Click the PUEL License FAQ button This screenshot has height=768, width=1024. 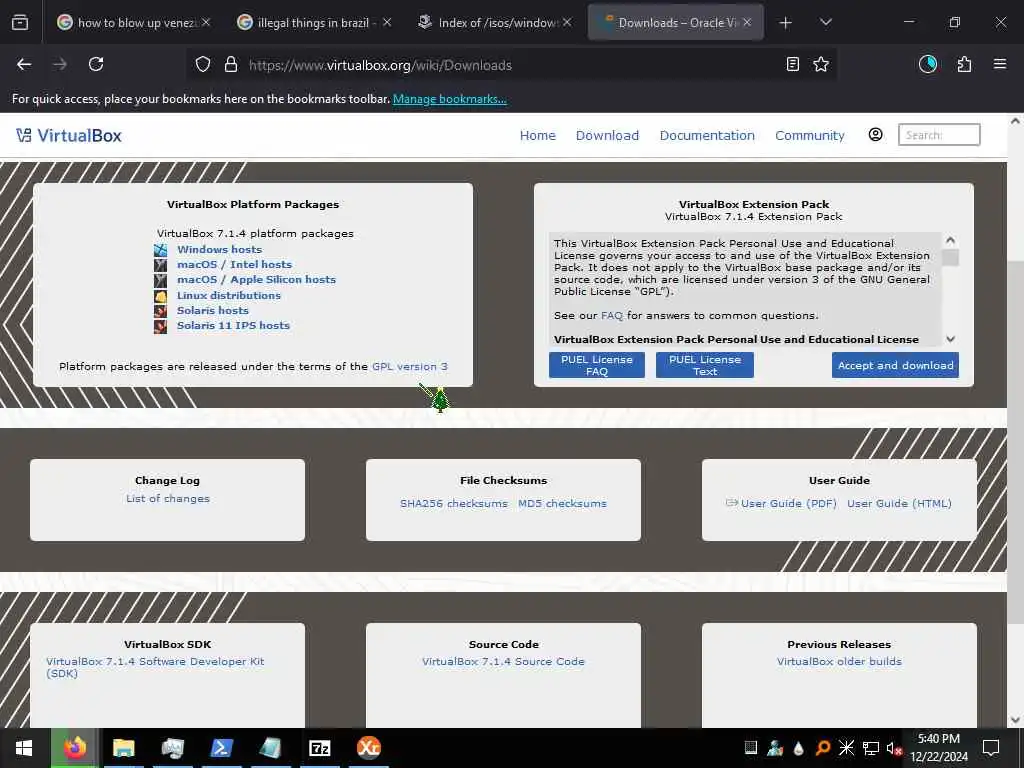click(596, 365)
